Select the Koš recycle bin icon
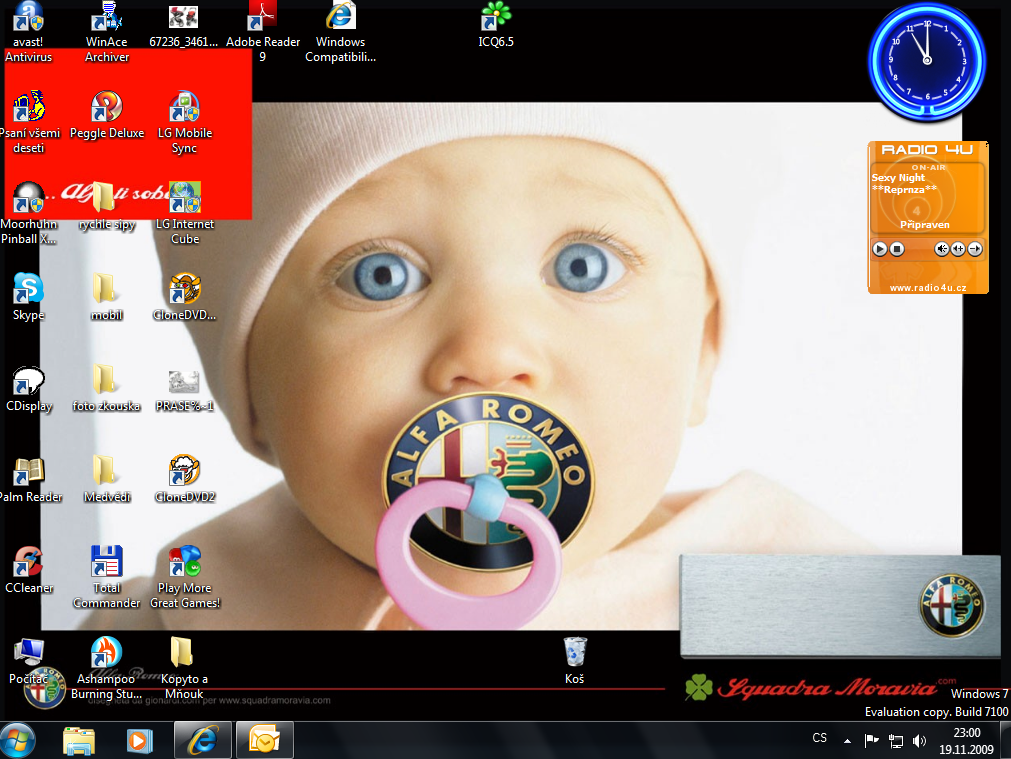The width and height of the screenshot is (1011, 759). click(x=574, y=652)
